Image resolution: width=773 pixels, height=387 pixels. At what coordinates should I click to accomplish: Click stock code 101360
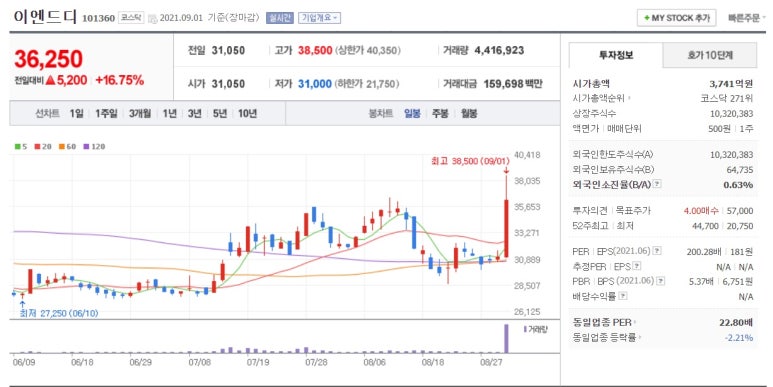[x=98, y=18]
